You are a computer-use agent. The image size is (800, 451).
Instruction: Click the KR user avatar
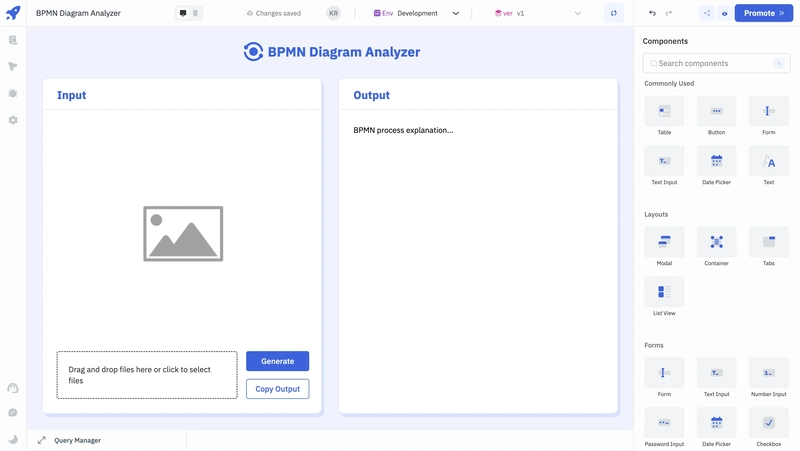coord(334,13)
